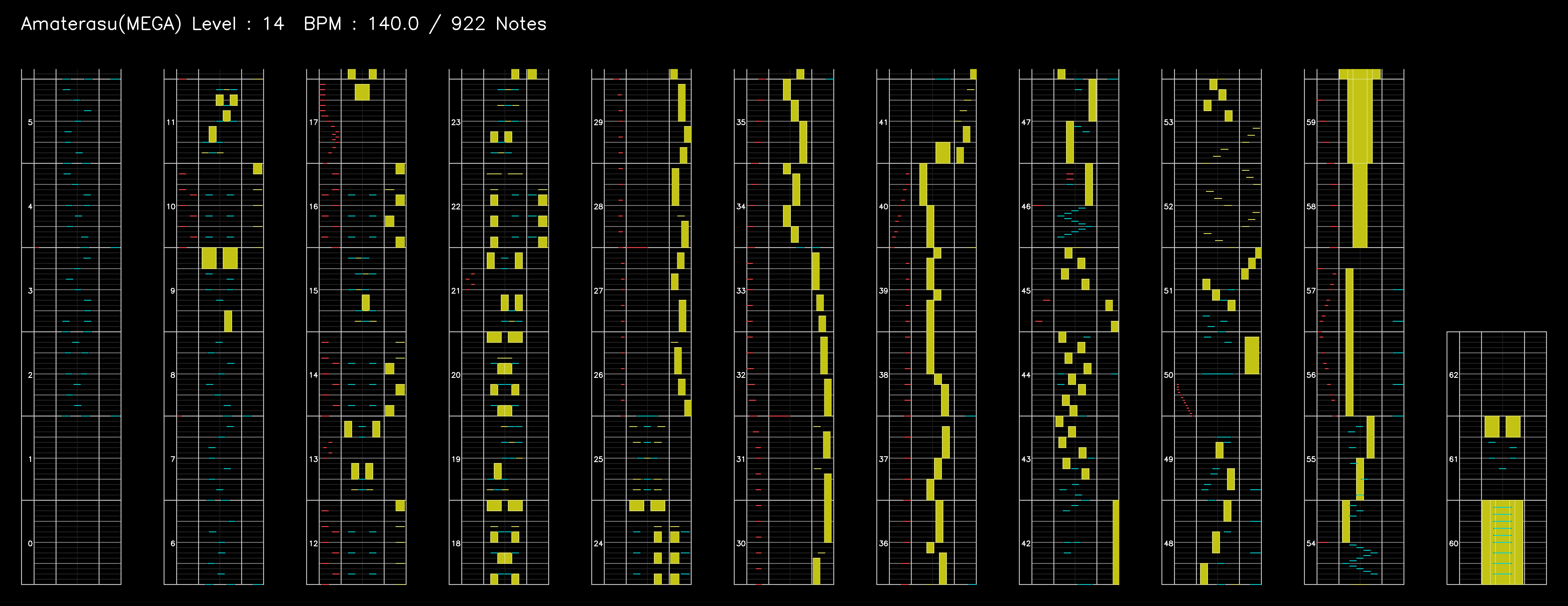Select measure number 41 label
The height and width of the screenshot is (606, 1568).
click(883, 122)
